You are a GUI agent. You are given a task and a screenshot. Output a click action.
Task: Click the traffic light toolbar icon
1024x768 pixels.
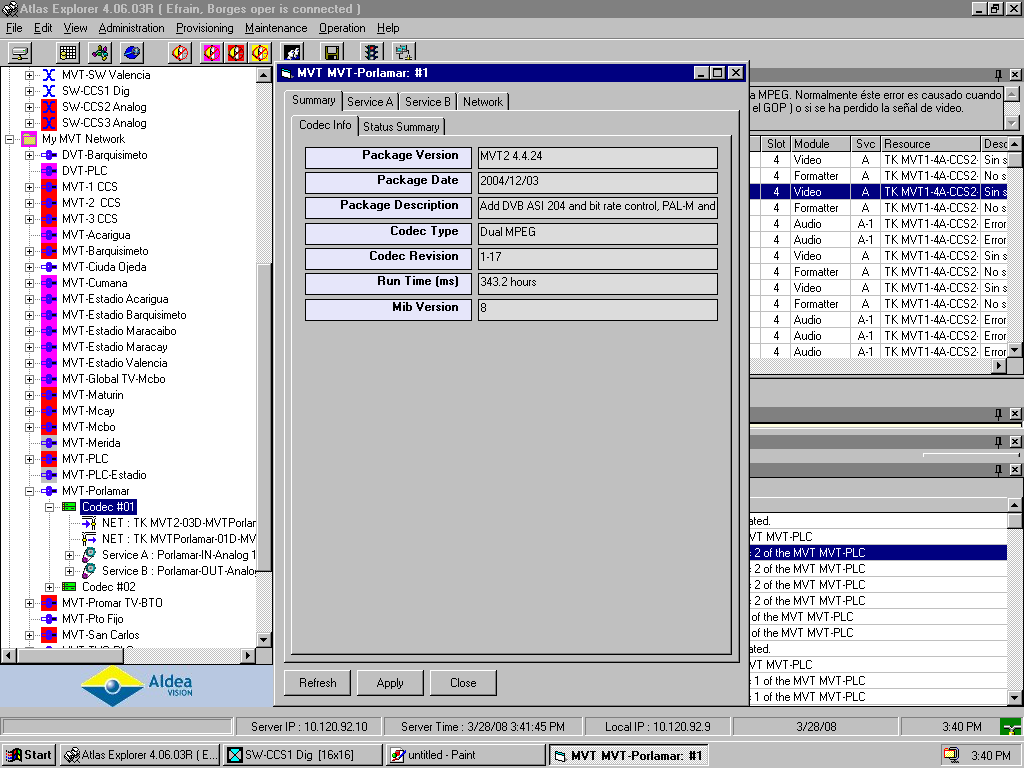point(371,53)
